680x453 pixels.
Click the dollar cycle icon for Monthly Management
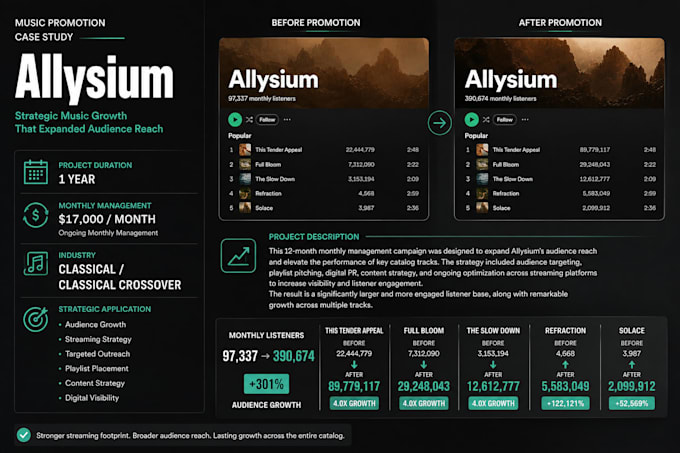point(36,215)
